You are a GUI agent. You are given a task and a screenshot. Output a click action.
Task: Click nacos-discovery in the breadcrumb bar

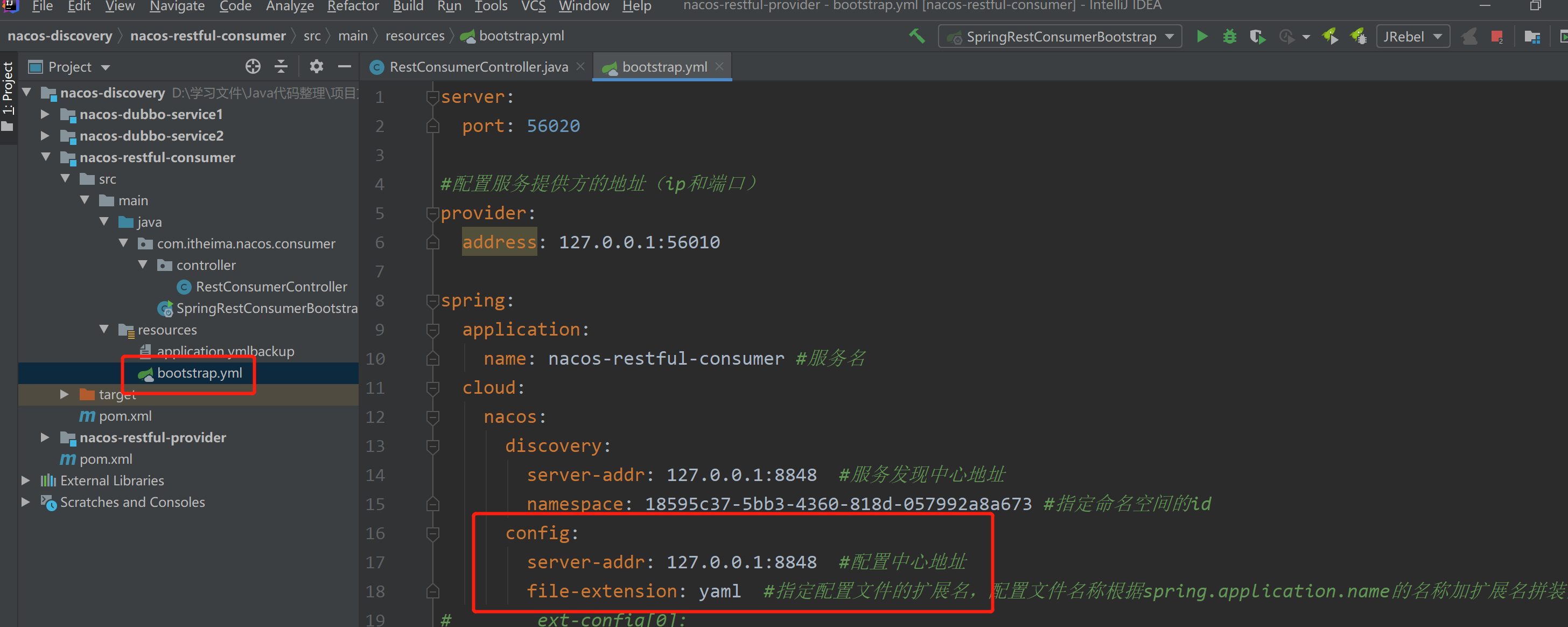tap(60, 36)
